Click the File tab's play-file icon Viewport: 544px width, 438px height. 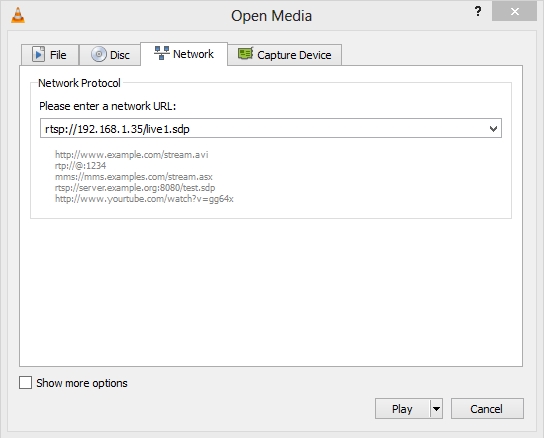(39, 54)
